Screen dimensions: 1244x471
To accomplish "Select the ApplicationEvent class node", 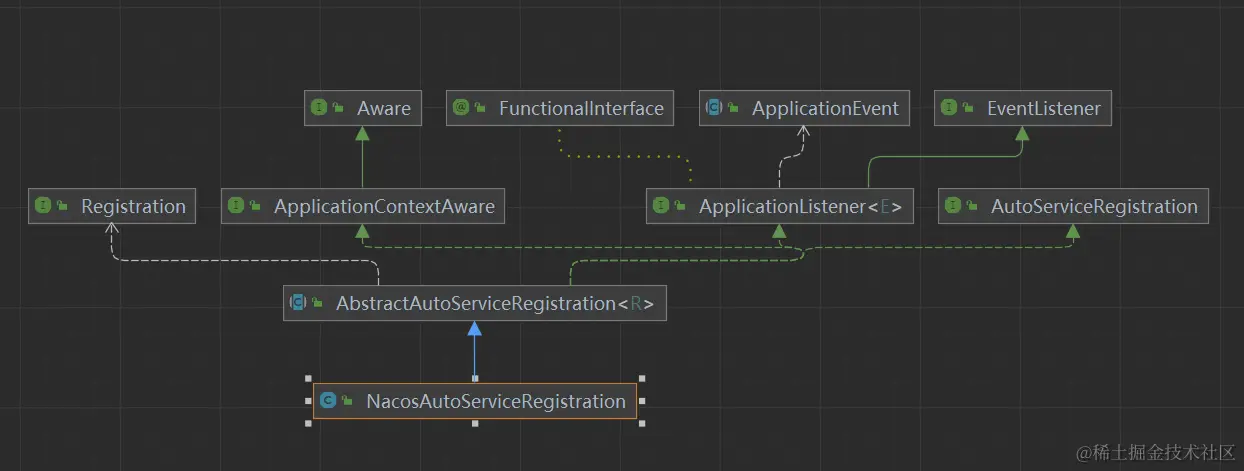I will [804, 108].
